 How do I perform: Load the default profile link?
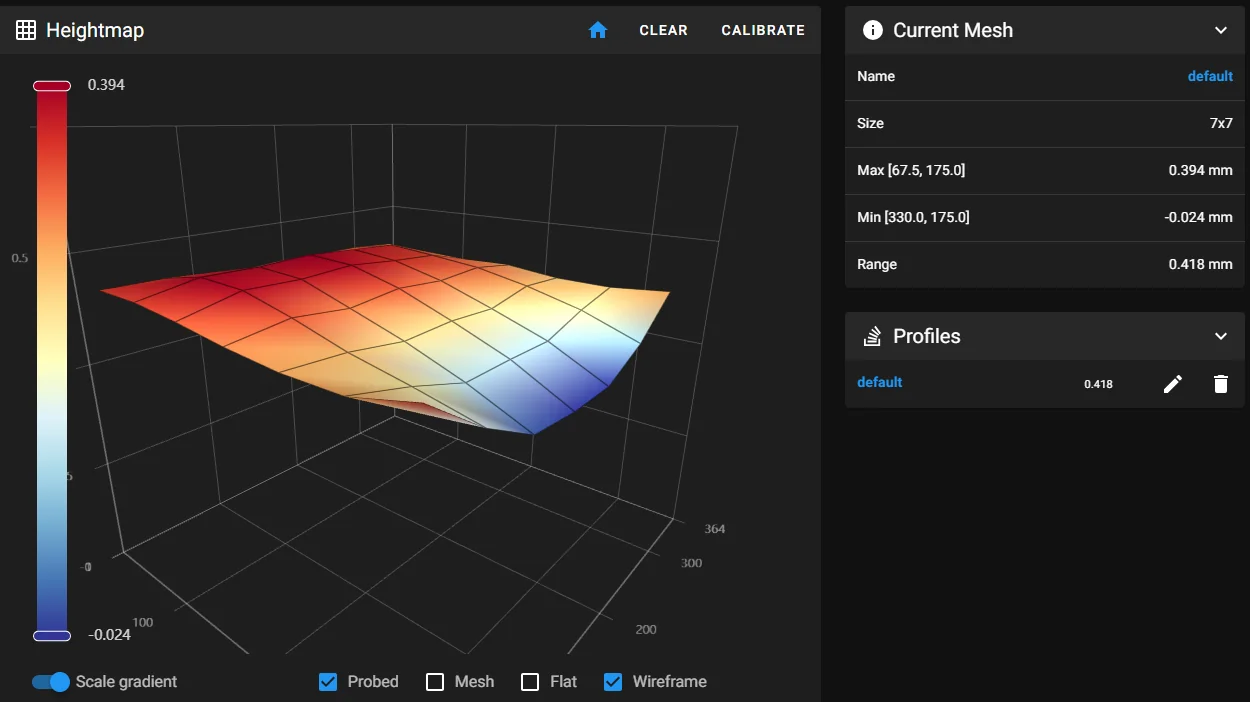tap(880, 382)
